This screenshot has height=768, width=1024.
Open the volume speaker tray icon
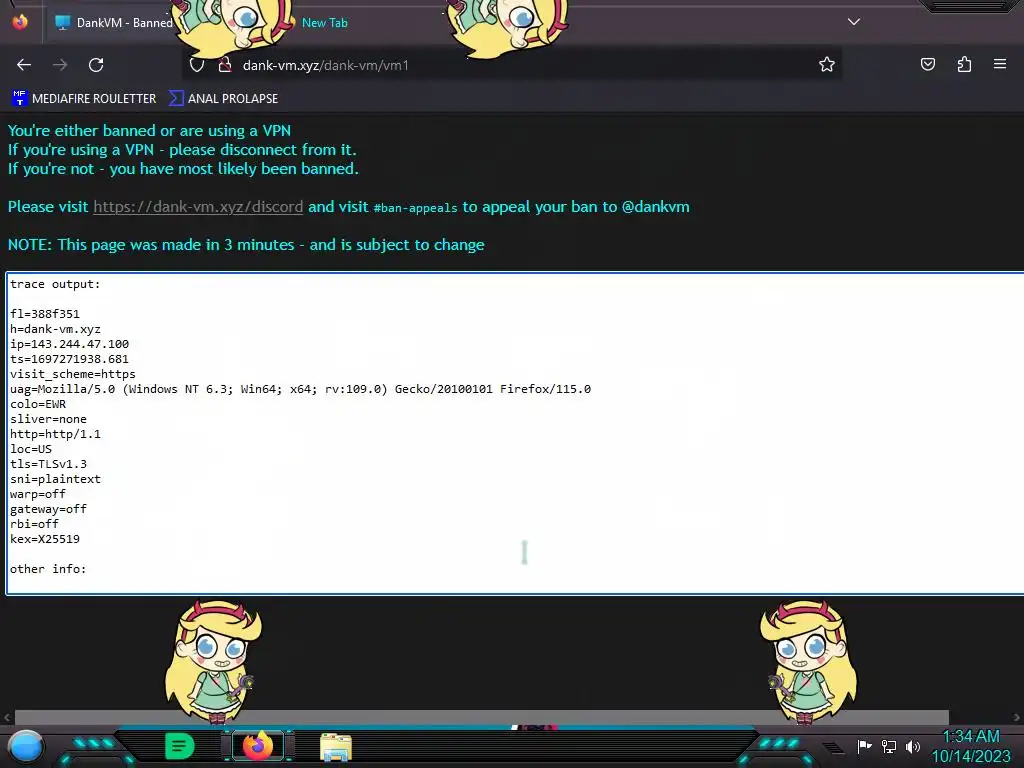[x=912, y=746]
